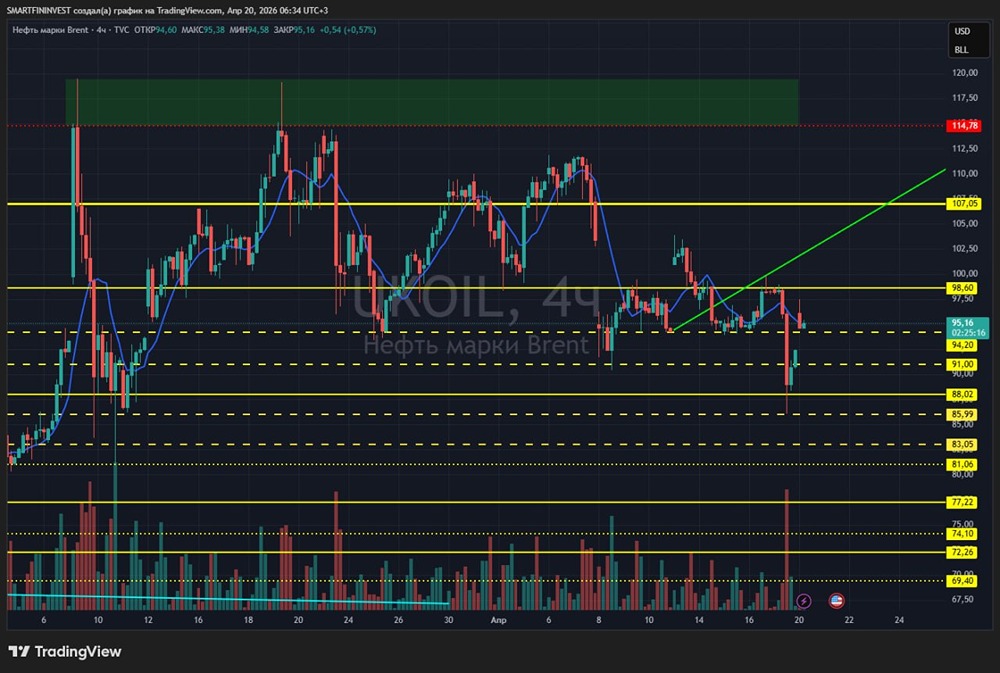
Task: Click the 91,00 price level label
Action: tap(964, 365)
